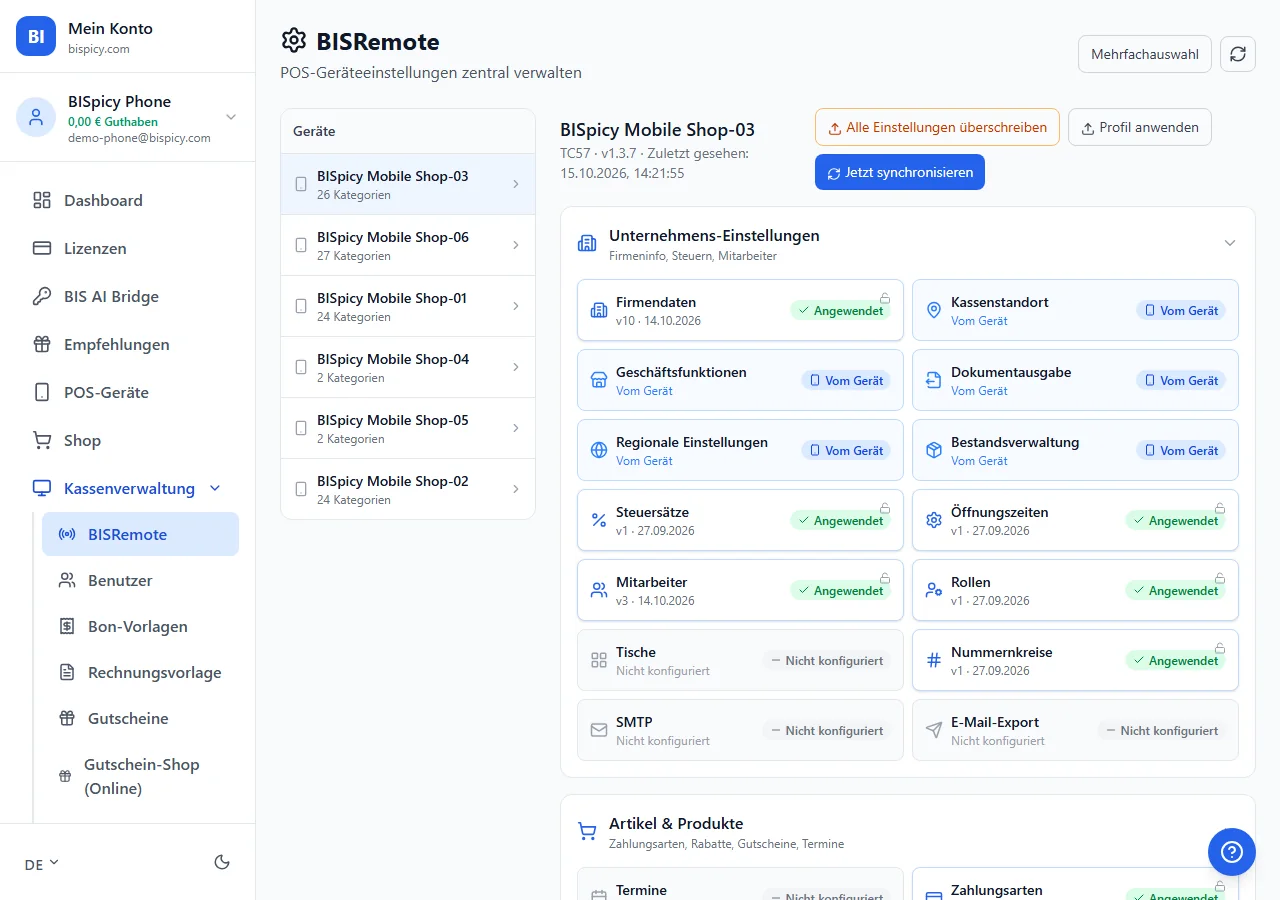Select device BISpicy Mobile Shop-01
This screenshot has height=900, width=1280.
408,306
